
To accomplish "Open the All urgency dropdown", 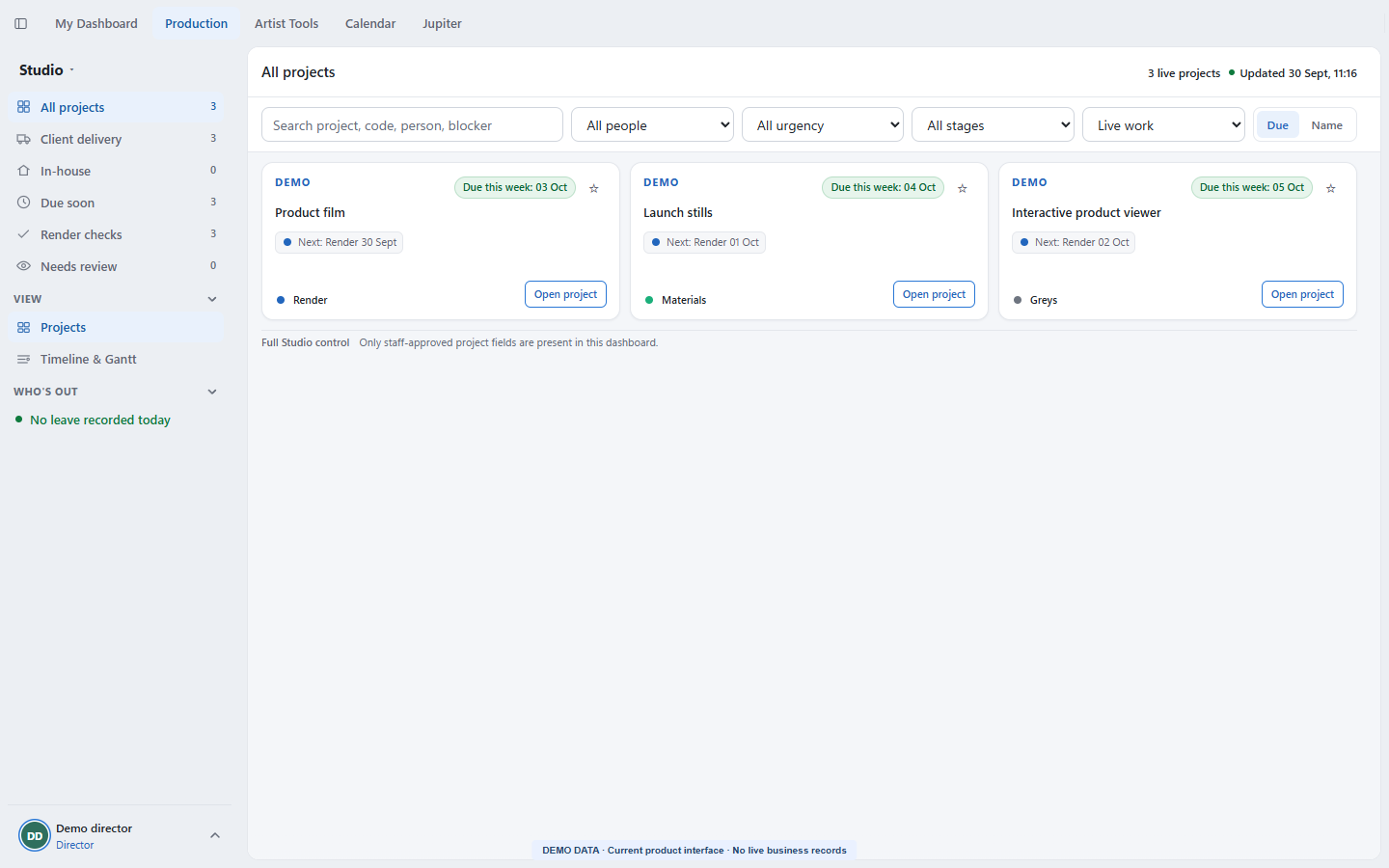I will pos(823,124).
